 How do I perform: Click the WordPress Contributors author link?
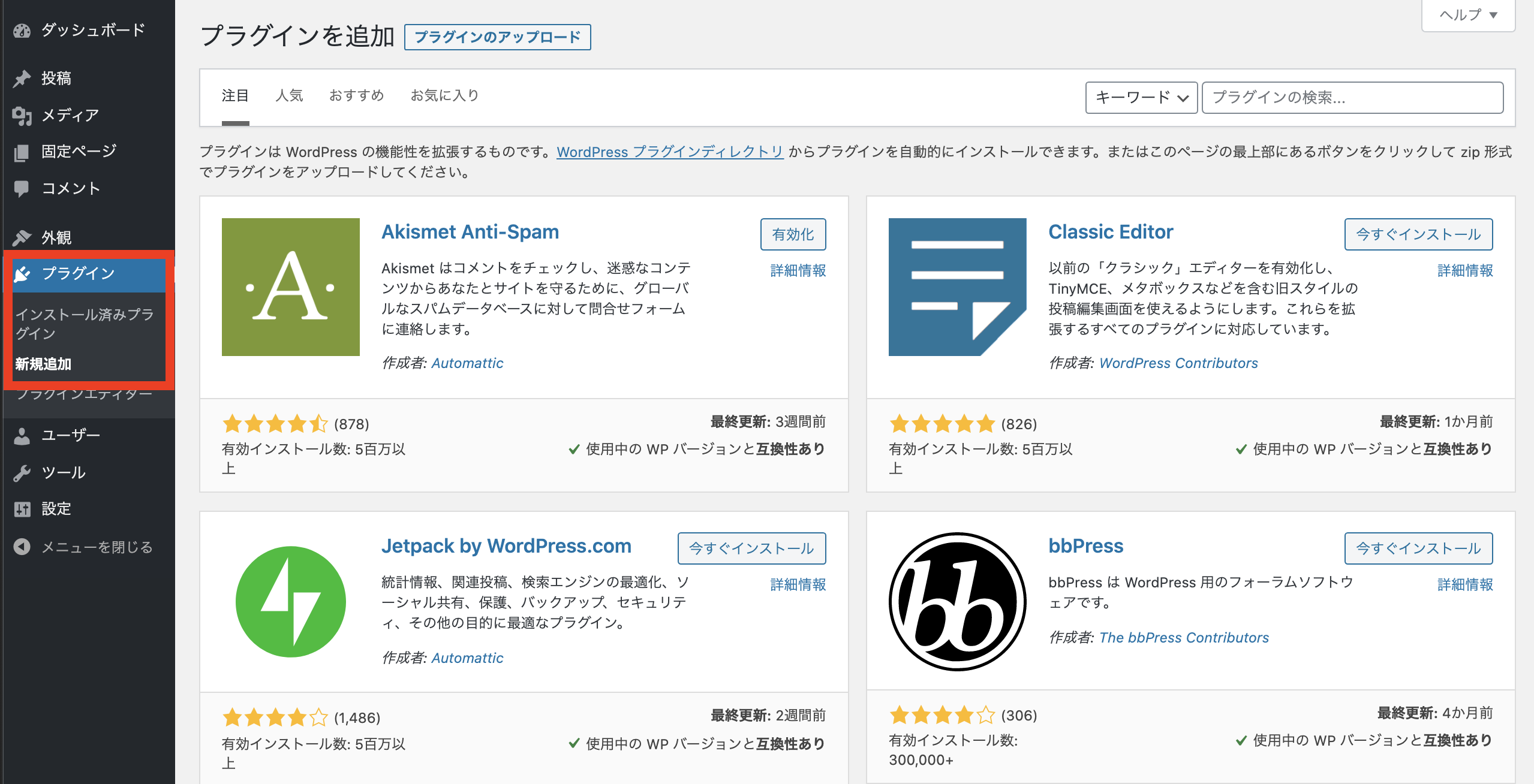[1178, 363]
